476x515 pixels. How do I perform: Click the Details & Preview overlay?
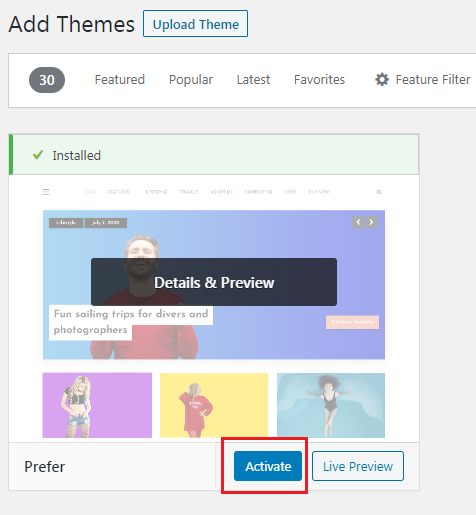pyautogui.click(x=214, y=282)
